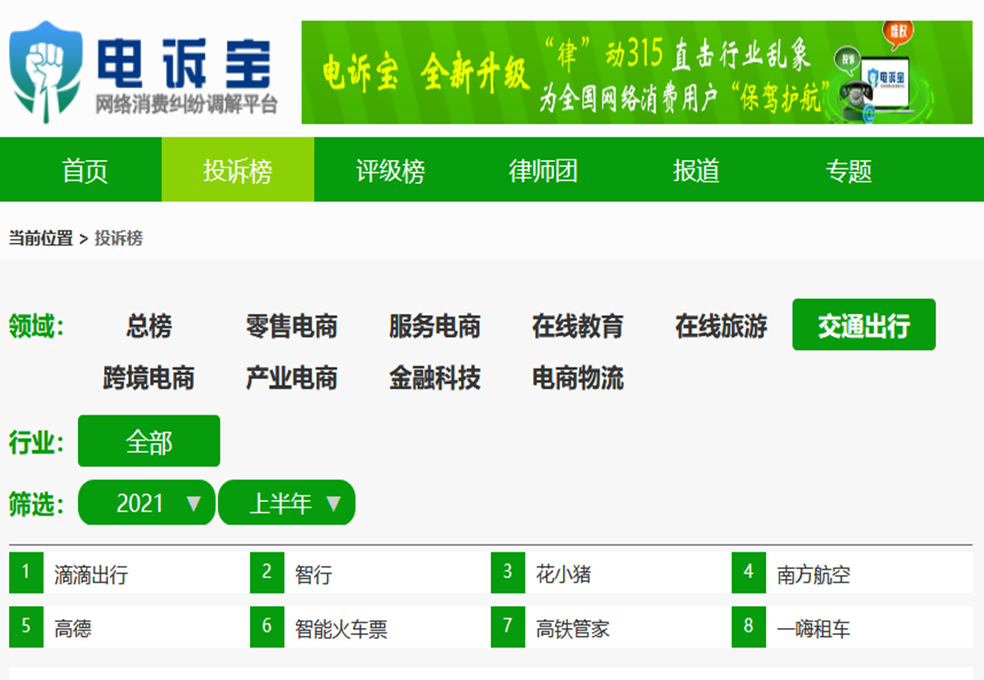Click the 电诉宝 shield fist logo
984x680 pixels.
click(x=45, y=72)
